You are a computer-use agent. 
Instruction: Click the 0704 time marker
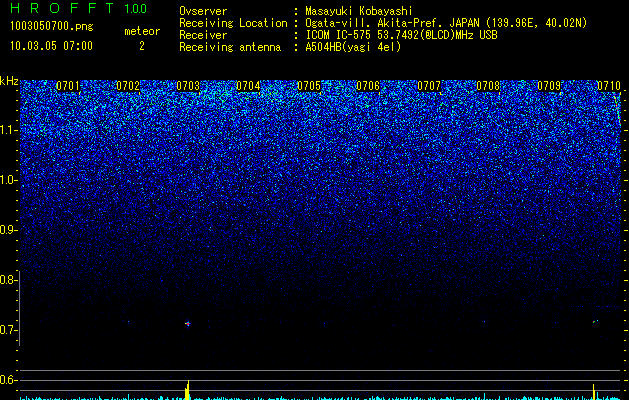tap(248, 85)
